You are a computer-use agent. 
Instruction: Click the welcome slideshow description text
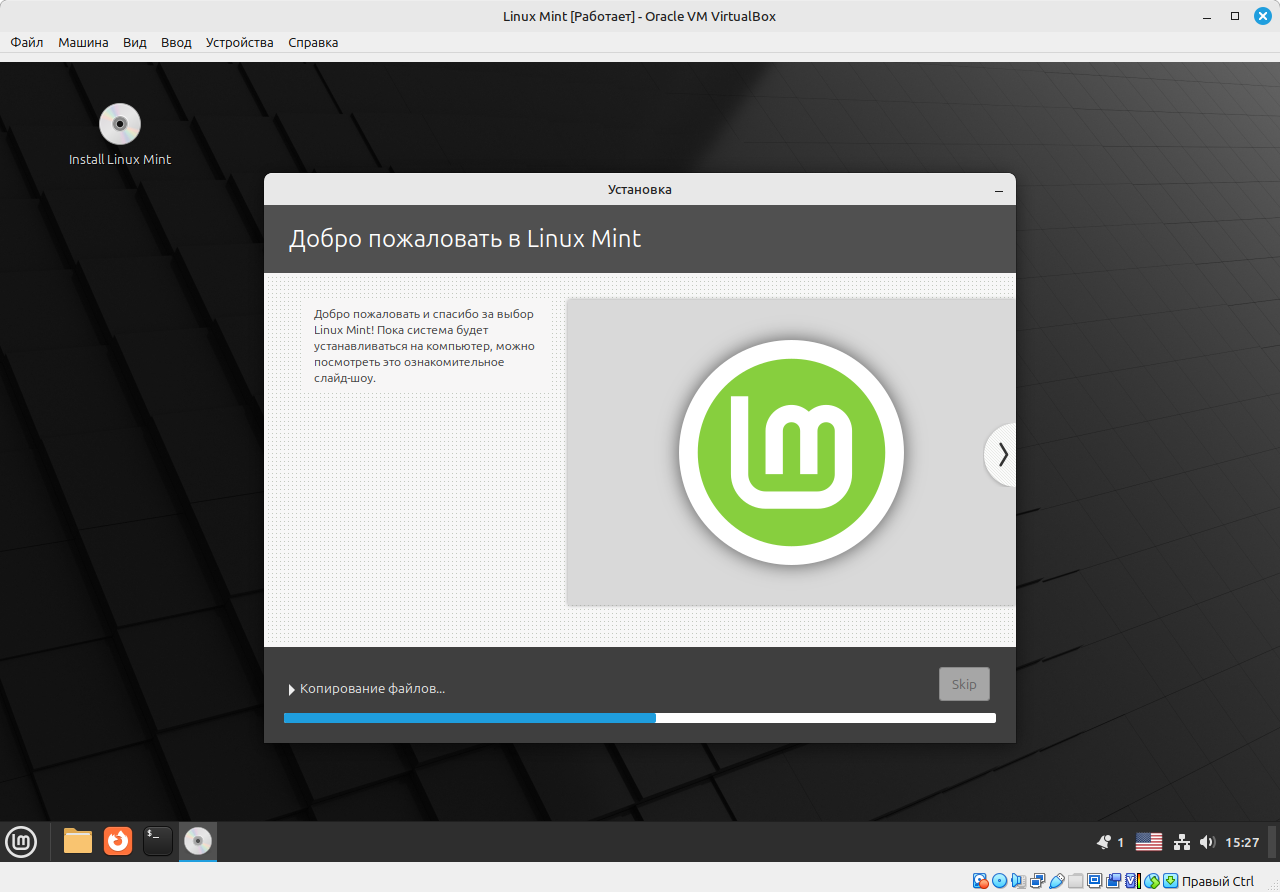pyautogui.click(x=424, y=346)
